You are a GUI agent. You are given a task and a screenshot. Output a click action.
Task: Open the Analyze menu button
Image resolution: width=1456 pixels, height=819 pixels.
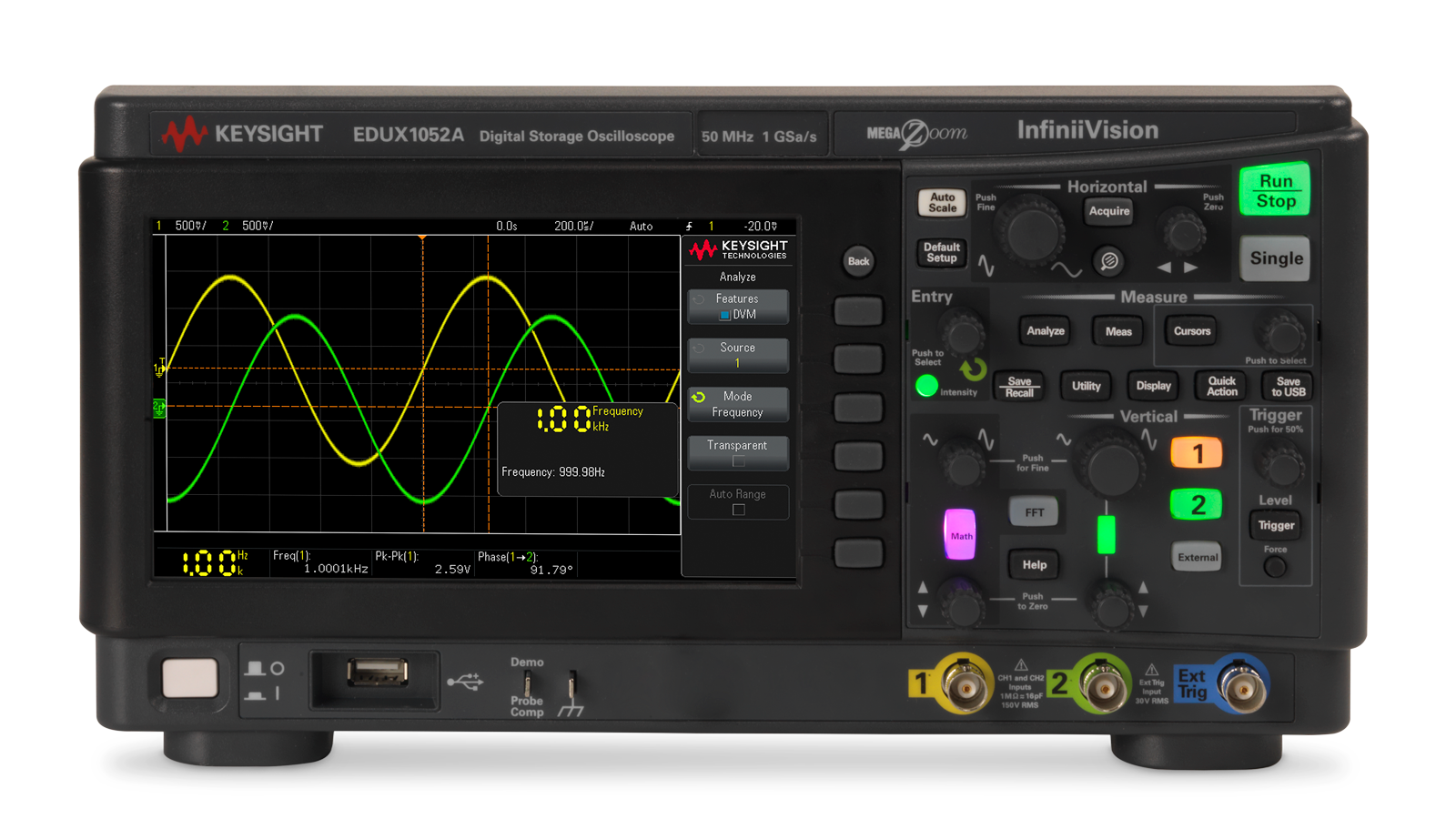pos(1045,331)
